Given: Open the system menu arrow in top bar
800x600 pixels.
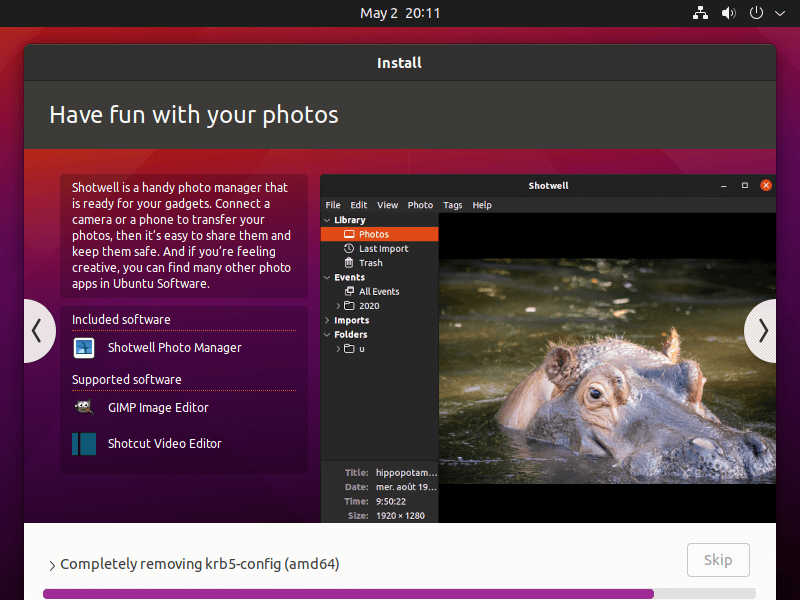Looking at the screenshot, I should pos(780,14).
